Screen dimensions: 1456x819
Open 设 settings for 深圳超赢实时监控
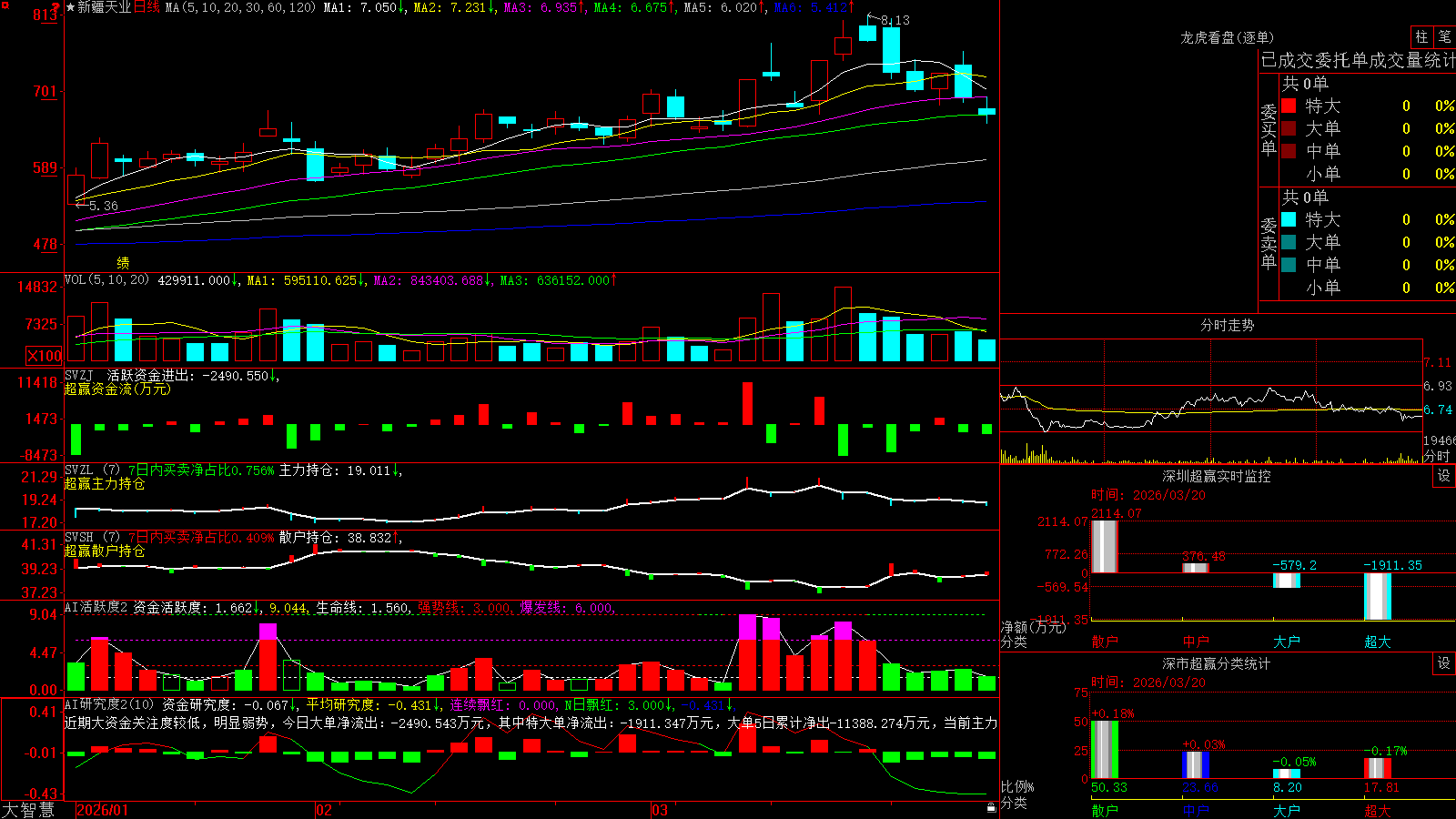[1444, 476]
